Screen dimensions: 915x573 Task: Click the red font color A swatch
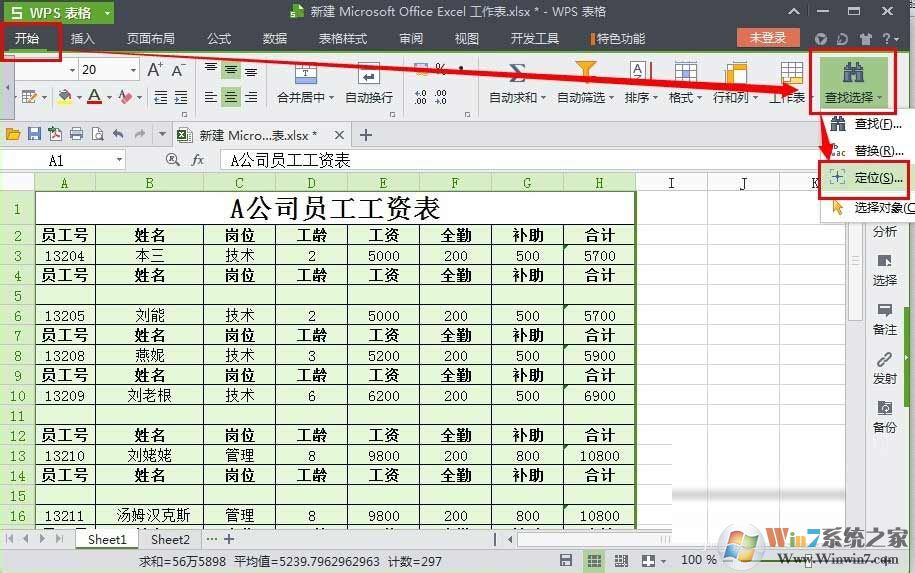click(94, 97)
